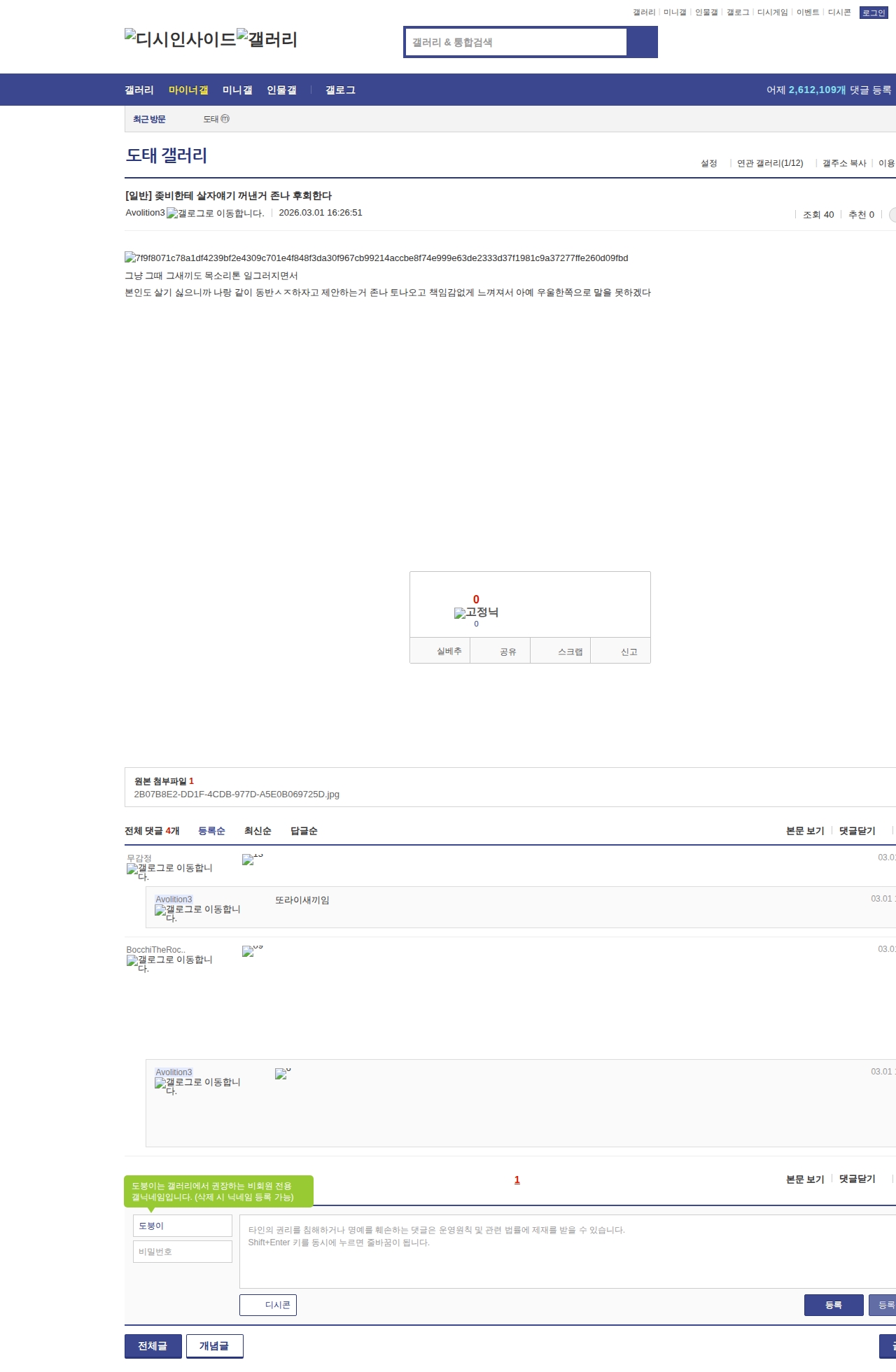Click the 실베추 button

tap(440, 651)
